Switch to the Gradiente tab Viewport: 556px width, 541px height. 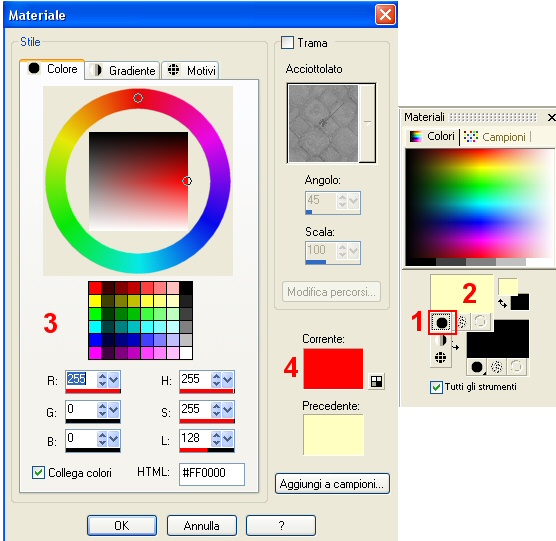click(122, 70)
